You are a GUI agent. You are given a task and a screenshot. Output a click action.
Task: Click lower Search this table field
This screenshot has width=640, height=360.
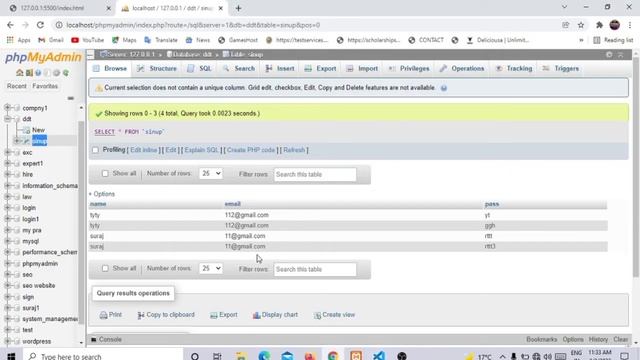[x=315, y=269]
